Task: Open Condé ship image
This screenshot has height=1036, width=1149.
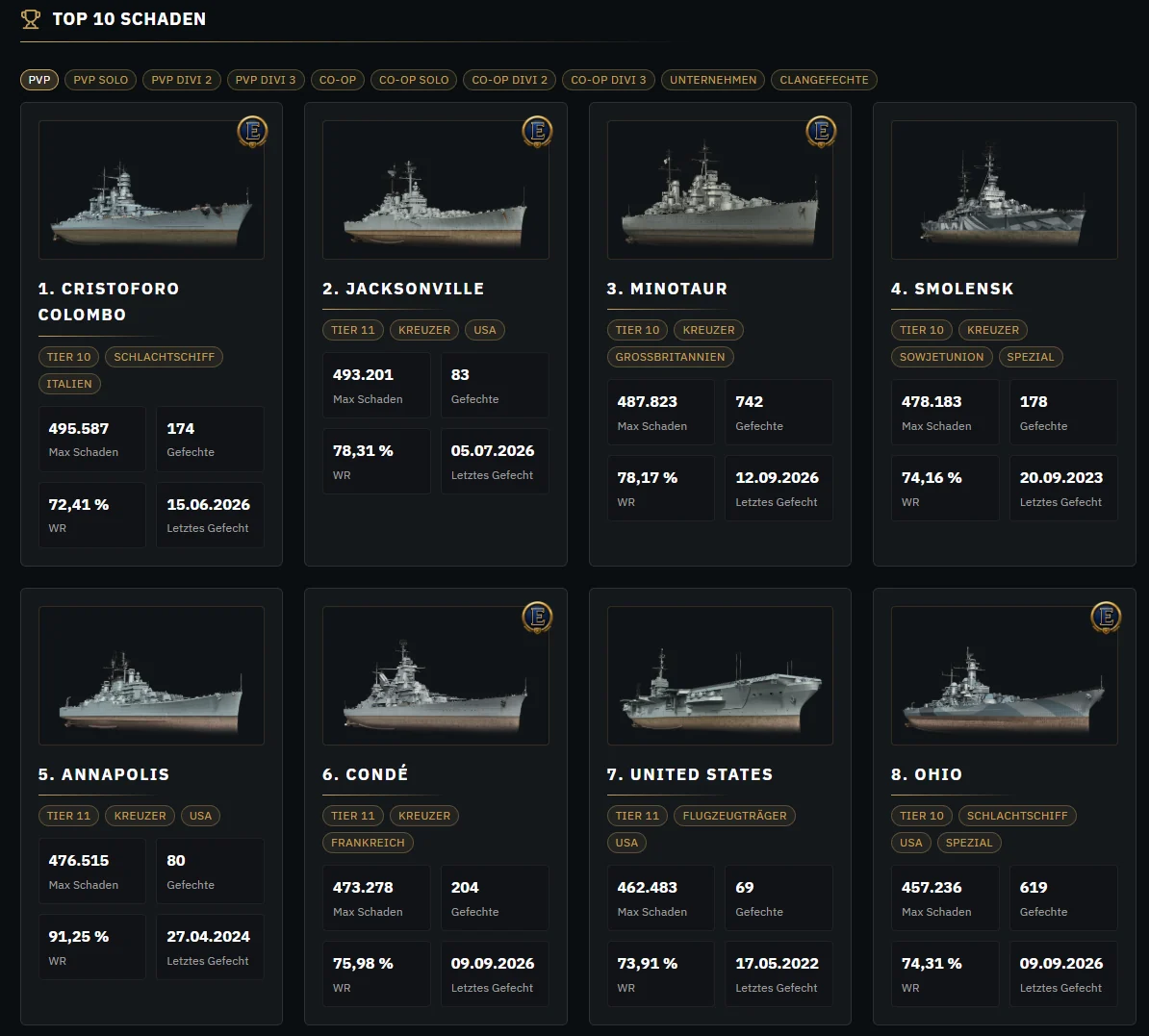Action: [436, 675]
